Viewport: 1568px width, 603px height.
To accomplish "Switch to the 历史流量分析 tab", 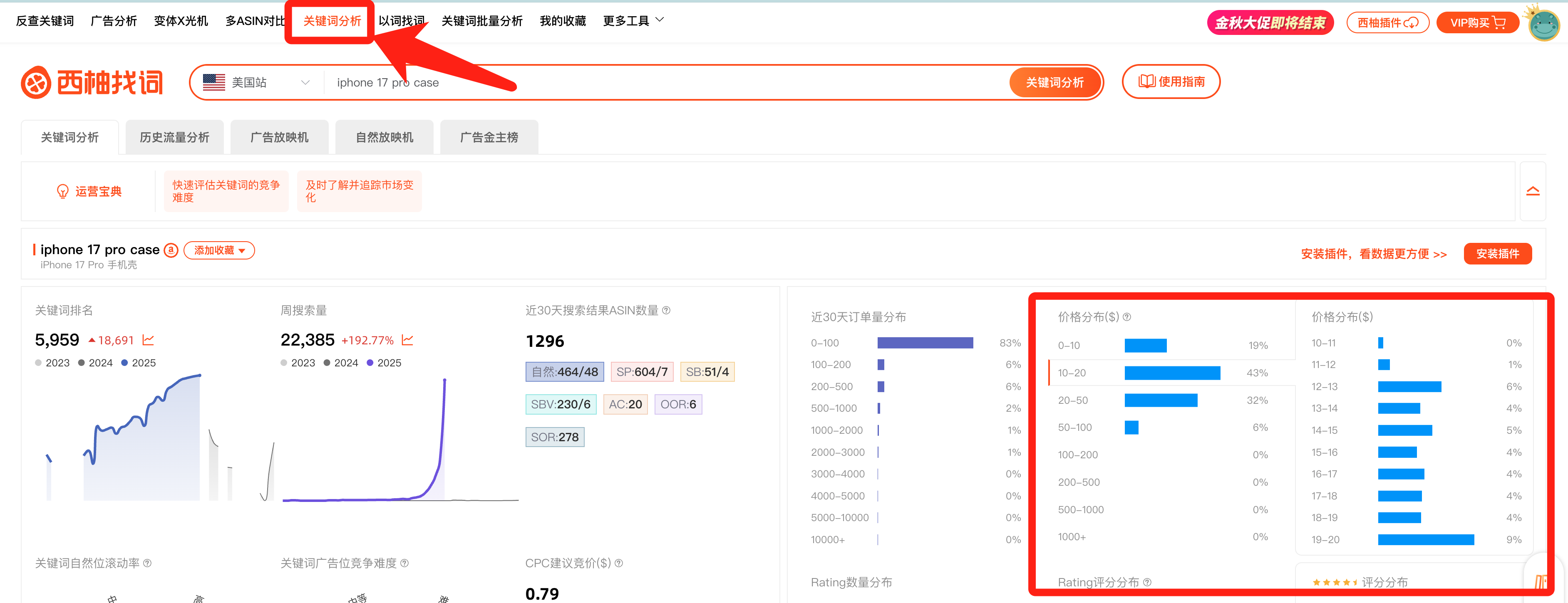I will coord(175,138).
